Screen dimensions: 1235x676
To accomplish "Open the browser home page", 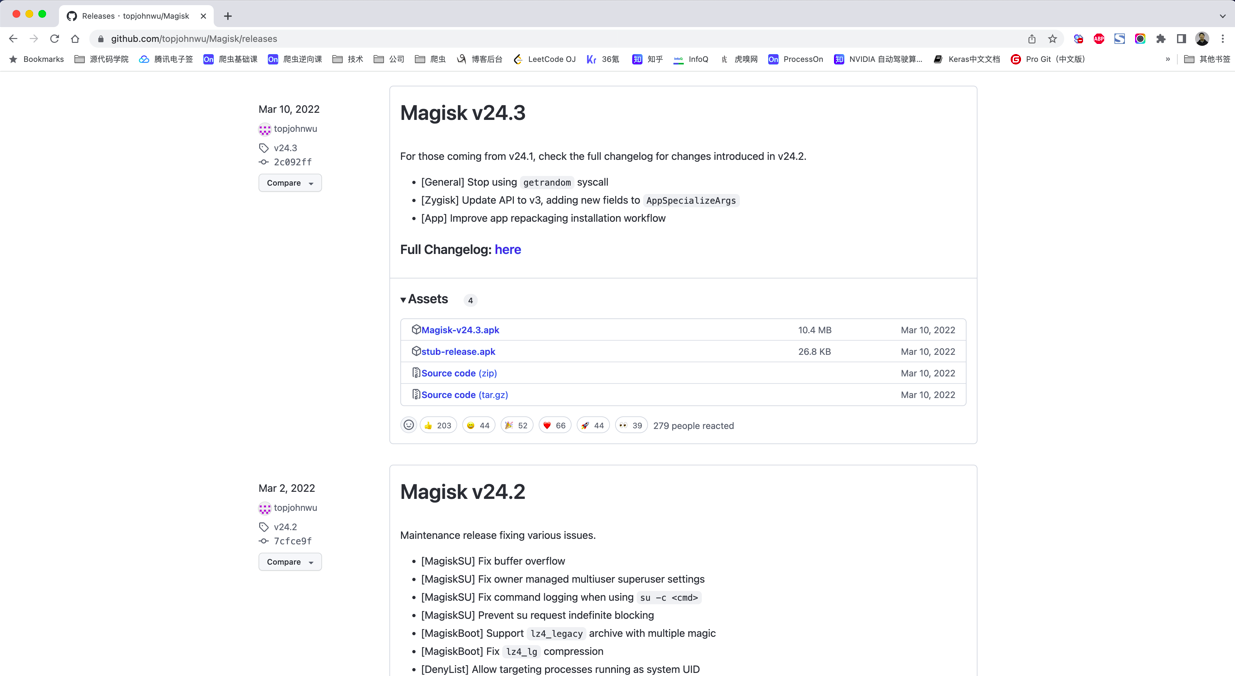I will tap(75, 39).
